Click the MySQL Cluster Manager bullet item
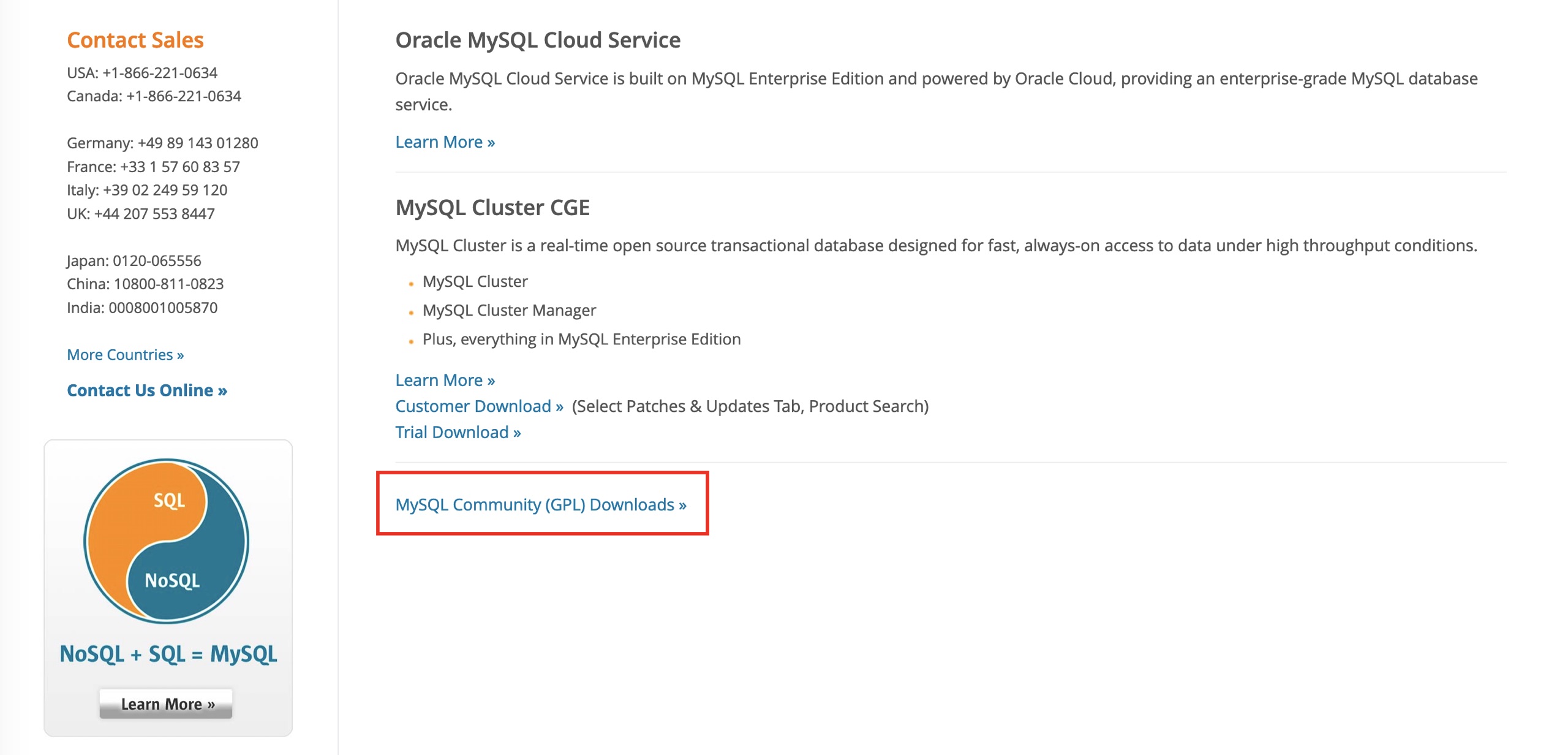 [x=509, y=310]
